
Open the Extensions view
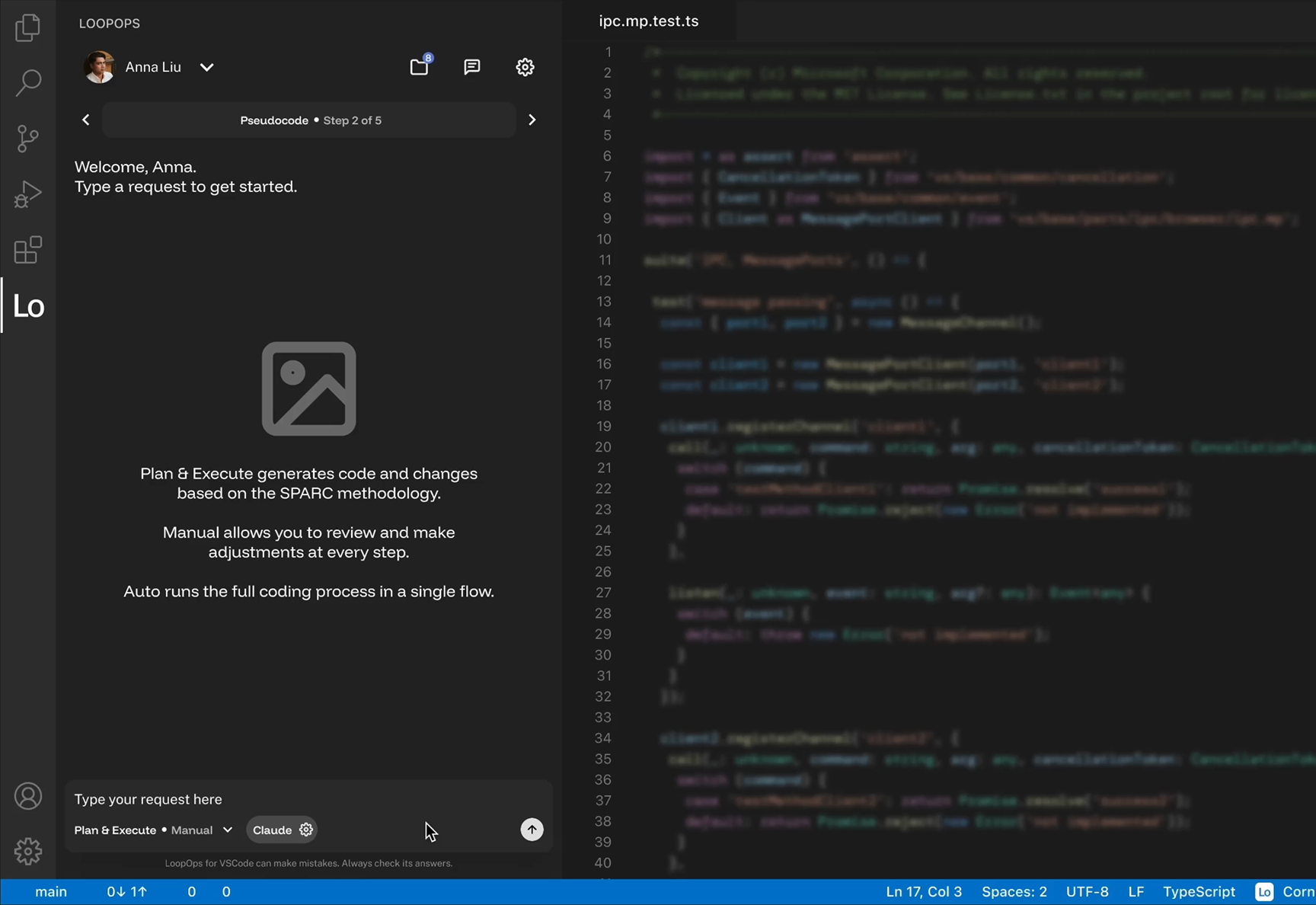point(27,250)
